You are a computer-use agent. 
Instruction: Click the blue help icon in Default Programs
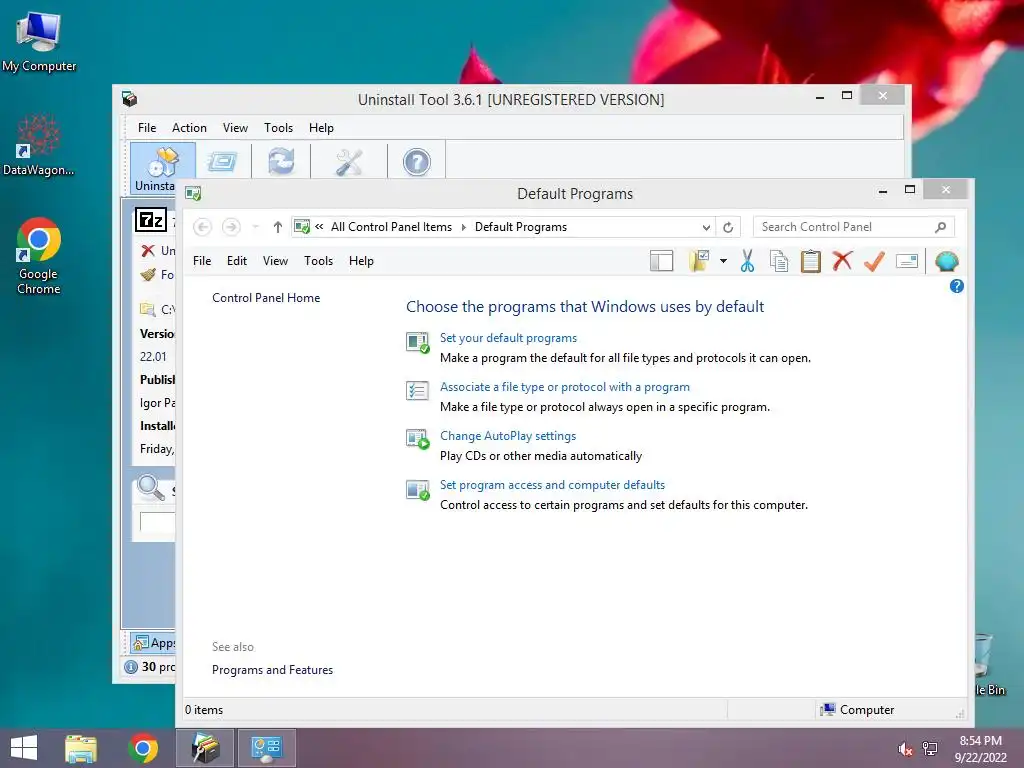tap(957, 286)
